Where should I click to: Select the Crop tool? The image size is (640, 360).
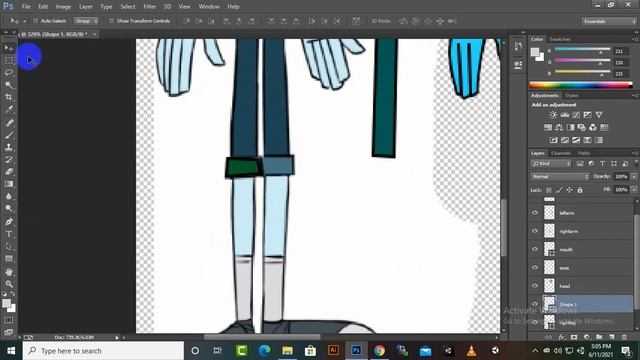[9, 97]
